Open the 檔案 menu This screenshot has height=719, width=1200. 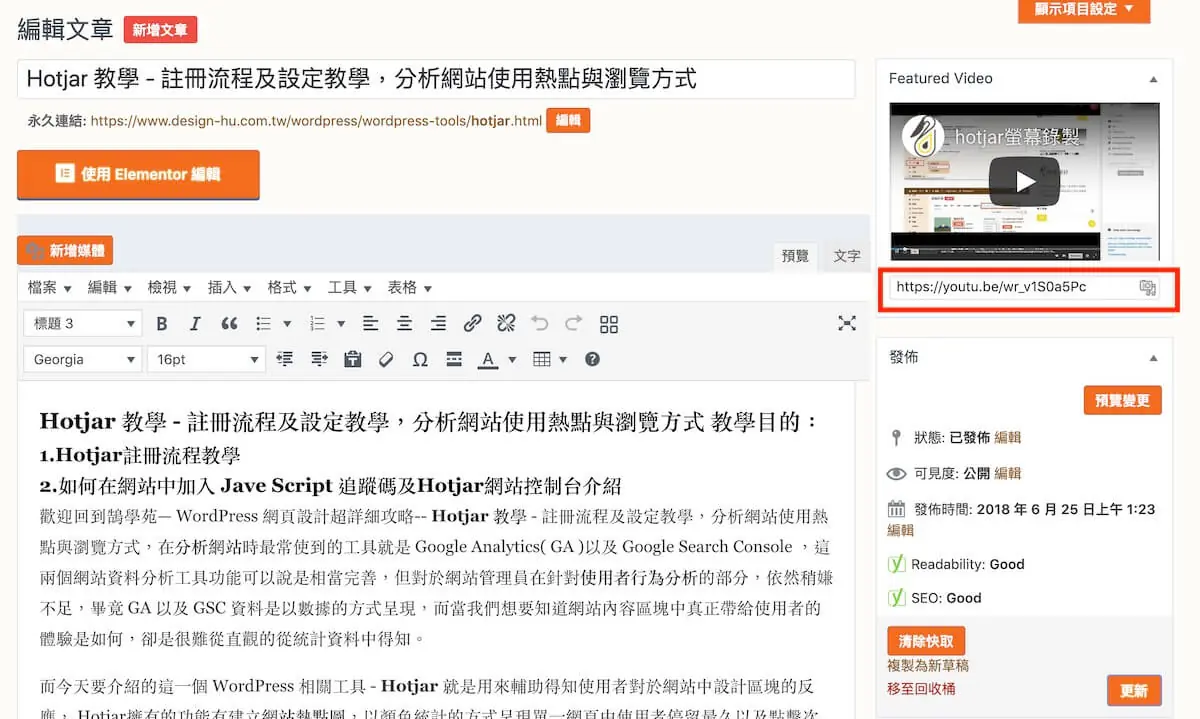pos(49,287)
